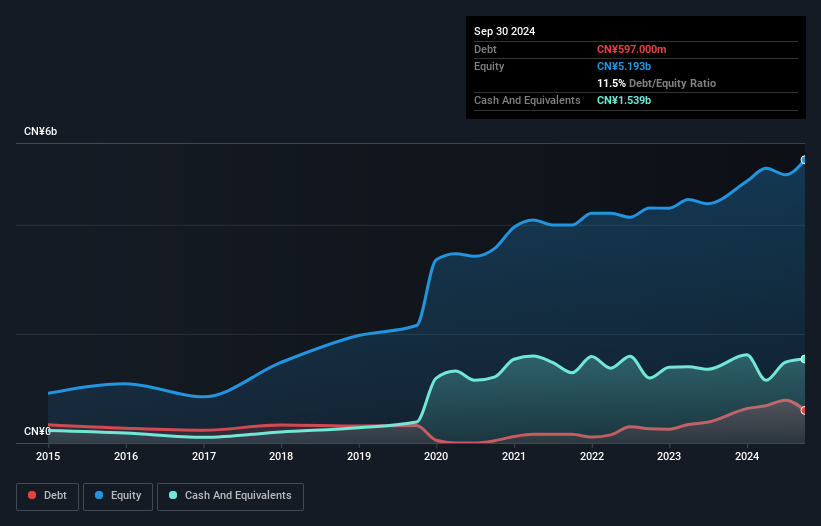Image resolution: width=821 pixels, height=526 pixels.
Task: Click the 2022 x-axis label
Action: click(x=592, y=456)
